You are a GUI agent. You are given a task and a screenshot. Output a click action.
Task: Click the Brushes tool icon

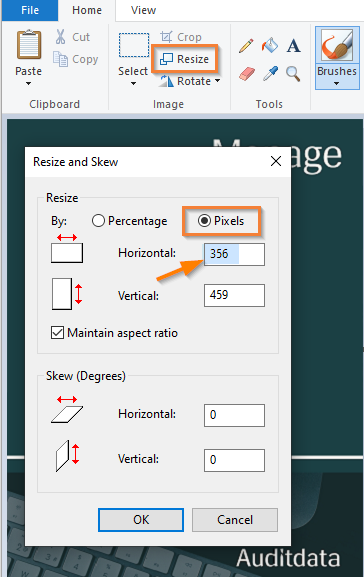337,46
